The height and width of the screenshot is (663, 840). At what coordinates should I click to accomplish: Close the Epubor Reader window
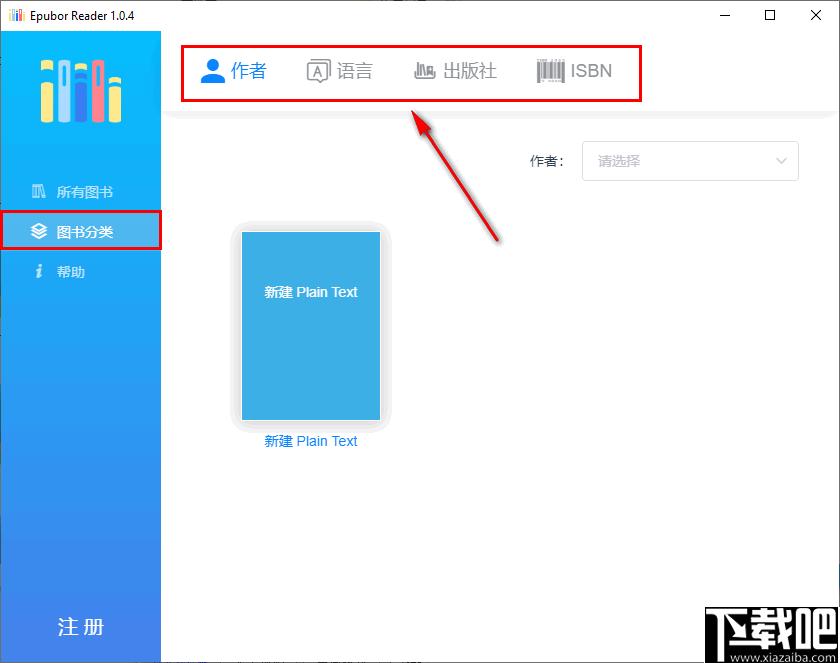point(815,15)
